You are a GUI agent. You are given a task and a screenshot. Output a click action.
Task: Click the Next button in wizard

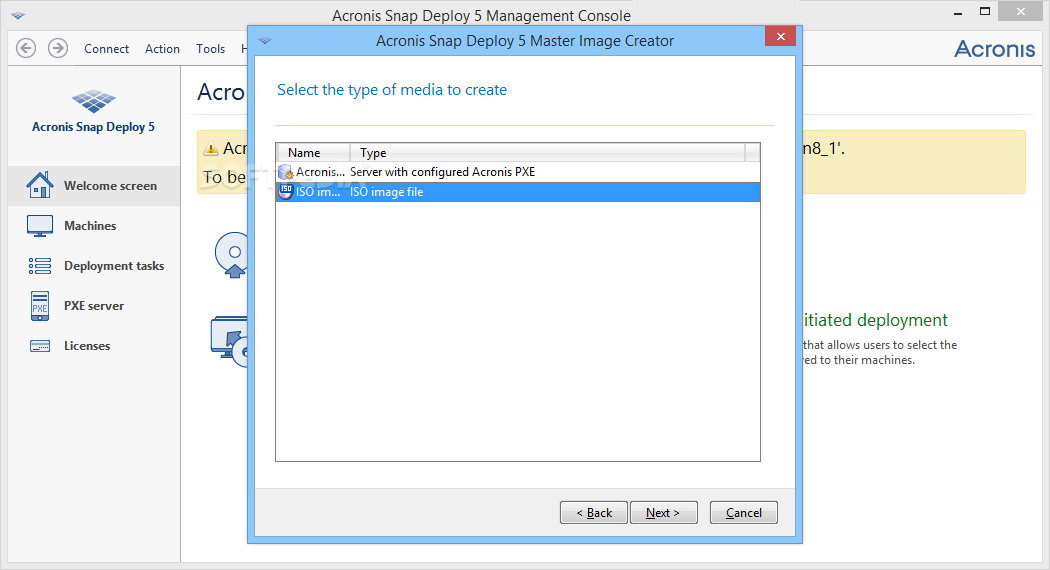(664, 512)
